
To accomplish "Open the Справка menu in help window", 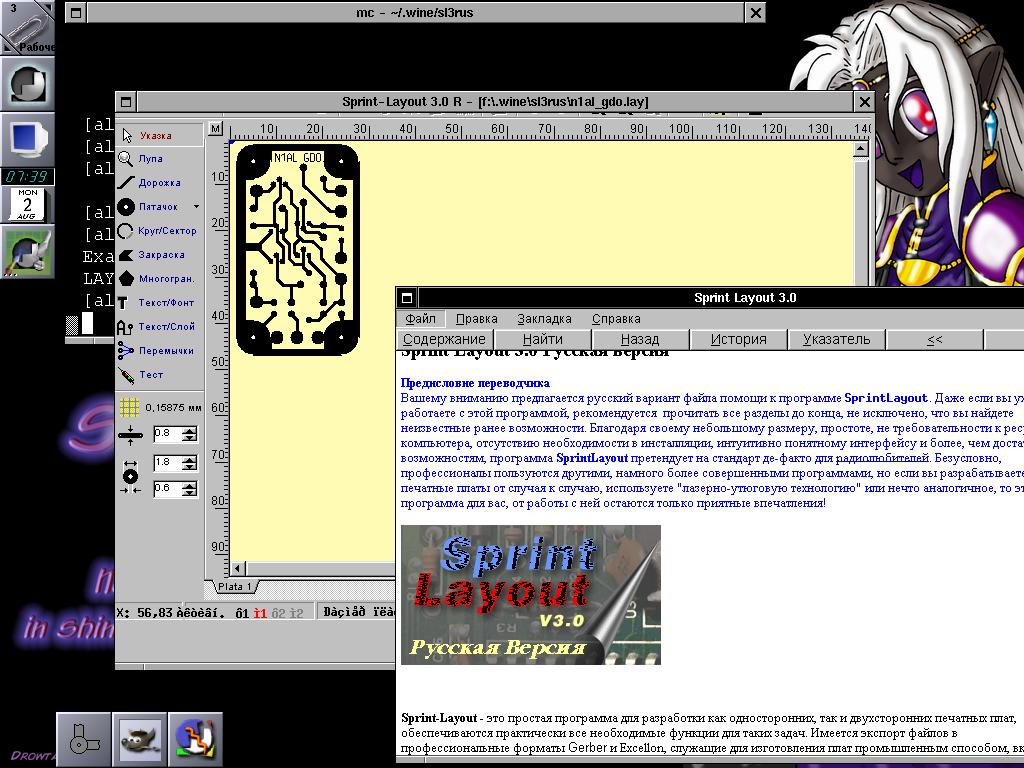I will [x=616, y=319].
